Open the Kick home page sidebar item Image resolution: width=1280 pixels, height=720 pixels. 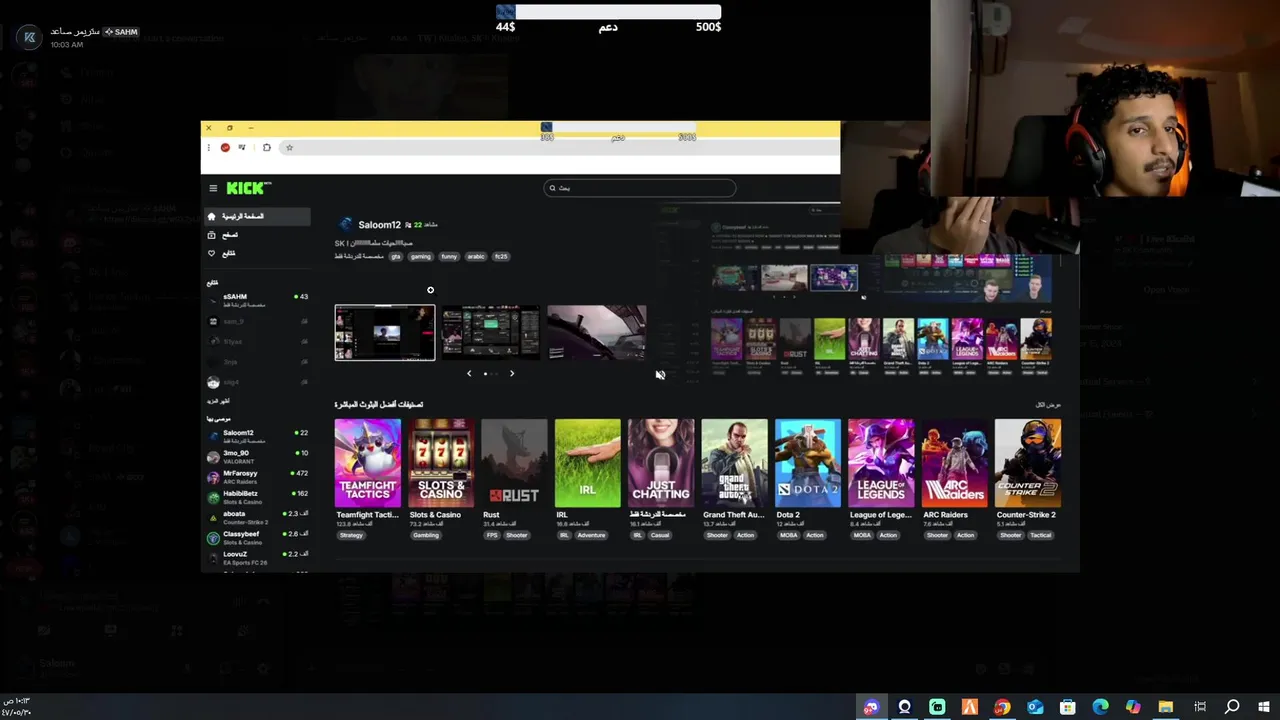pos(257,216)
